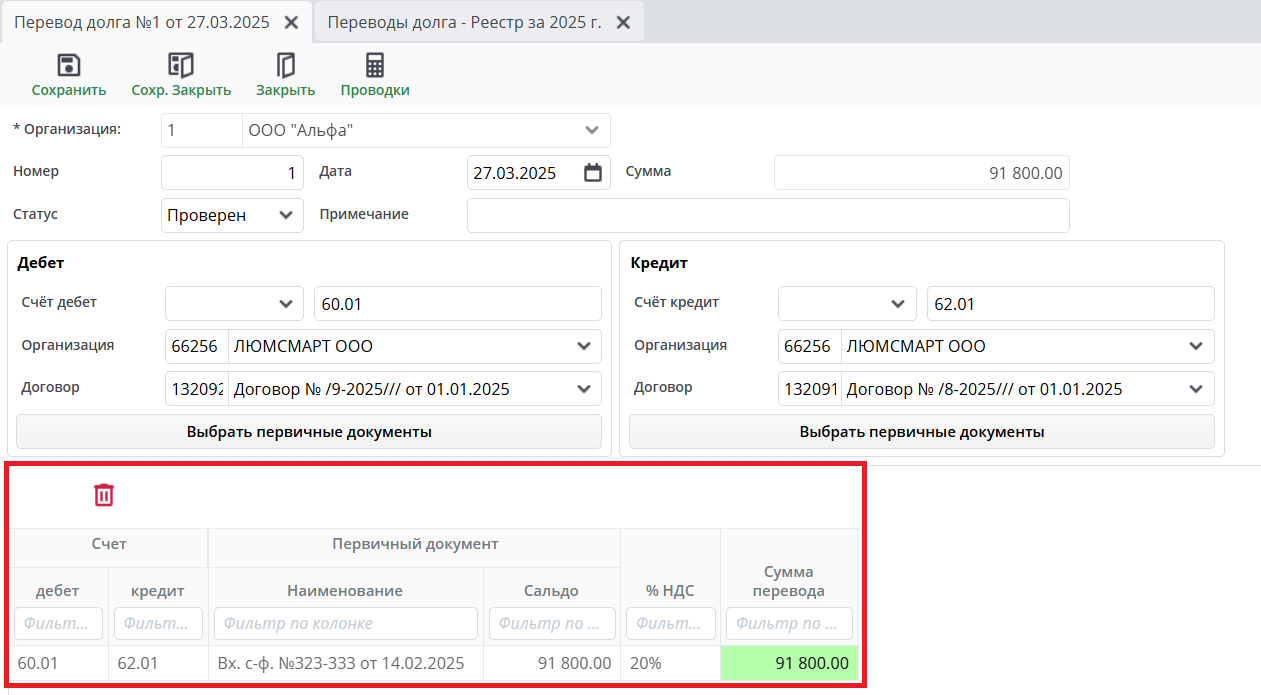Close the Переводы долга Реестр tab

(623, 22)
